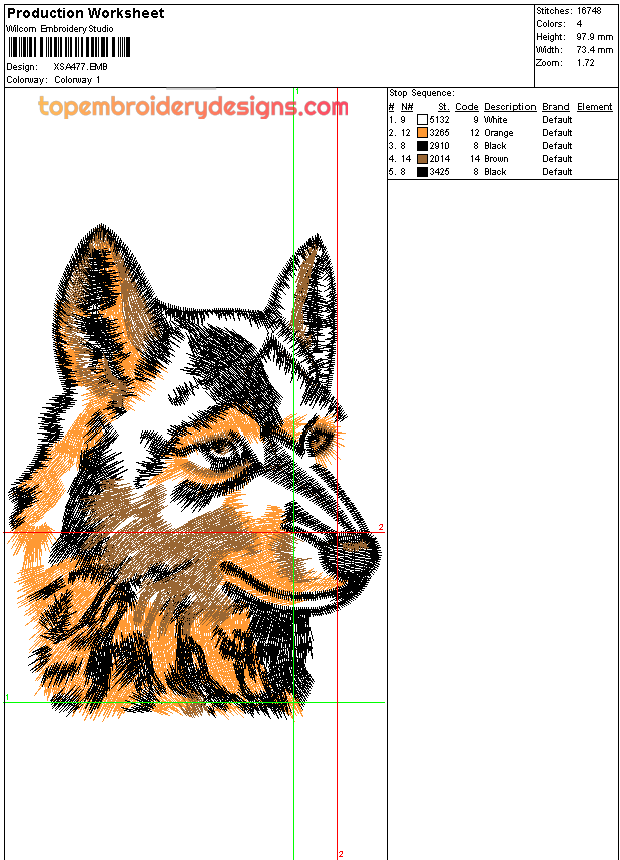Click the 'Colorway 1' value

point(77,80)
